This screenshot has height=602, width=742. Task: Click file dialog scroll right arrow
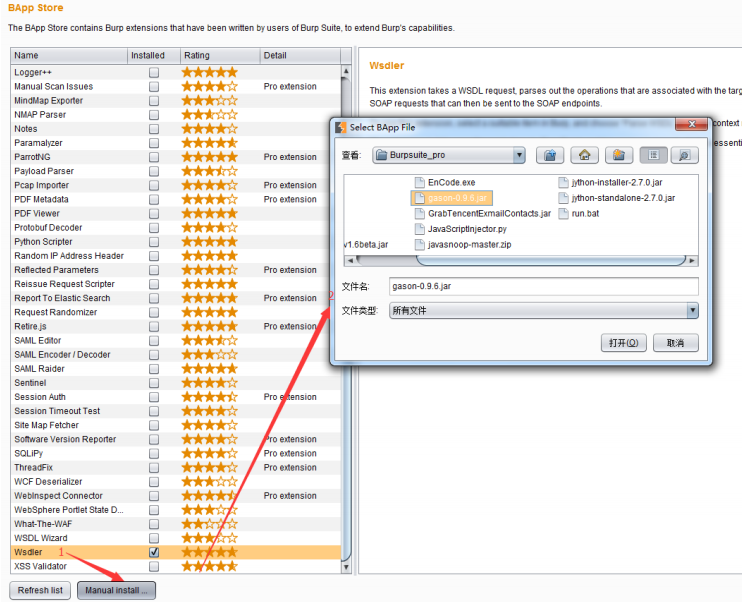coord(692,260)
